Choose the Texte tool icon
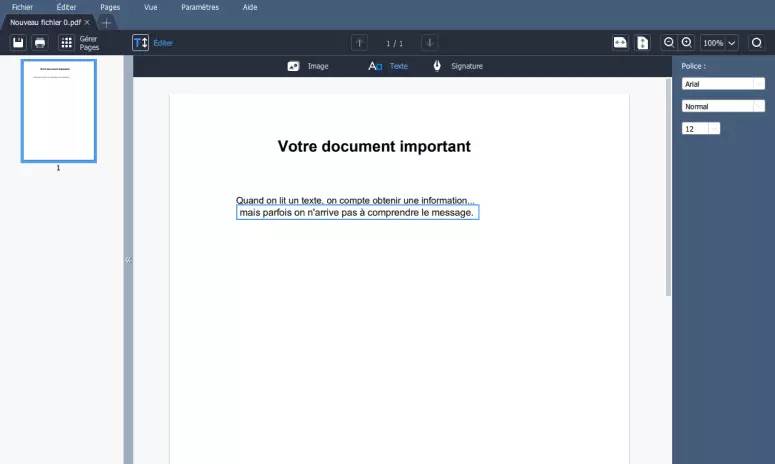The width and height of the screenshot is (775, 464). (x=375, y=66)
